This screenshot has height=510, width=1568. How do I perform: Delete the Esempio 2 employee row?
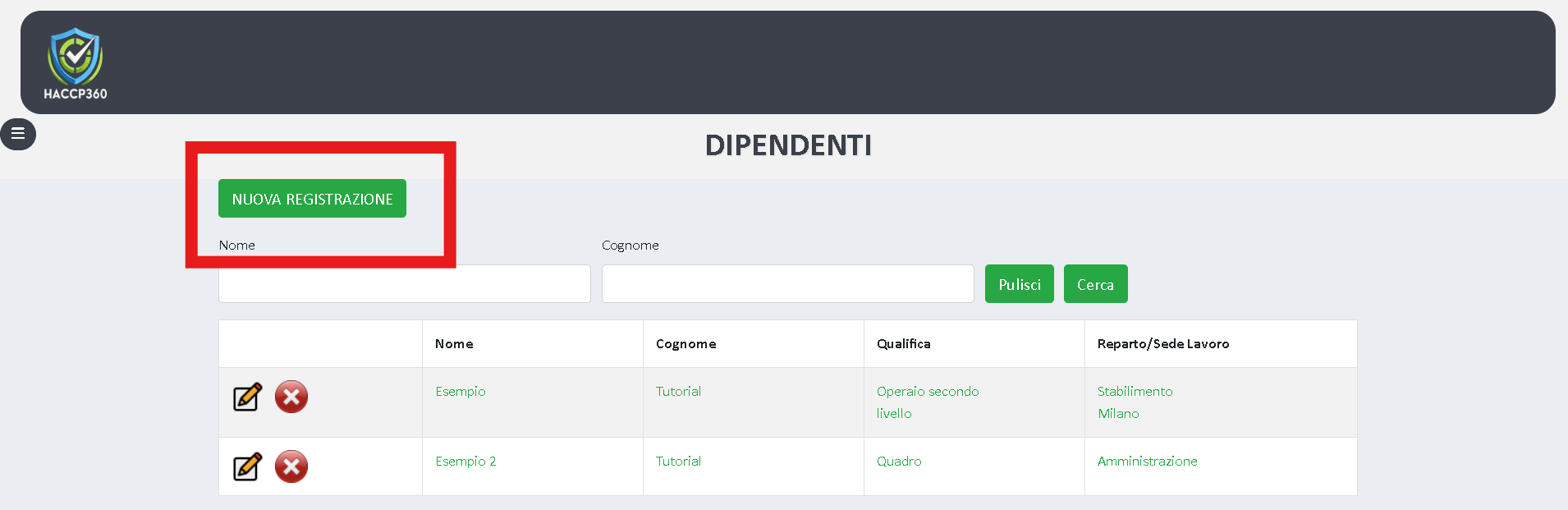point(291,467)
